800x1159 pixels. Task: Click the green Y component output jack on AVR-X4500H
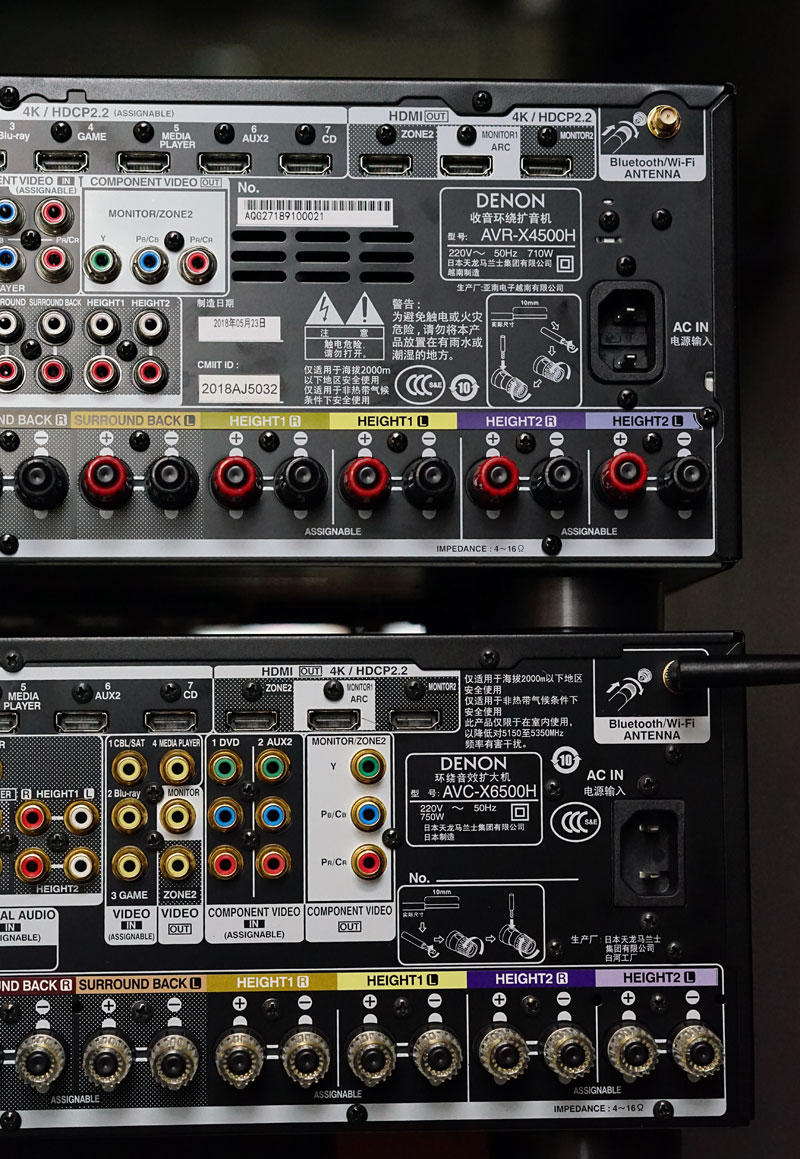coord(102,263)
